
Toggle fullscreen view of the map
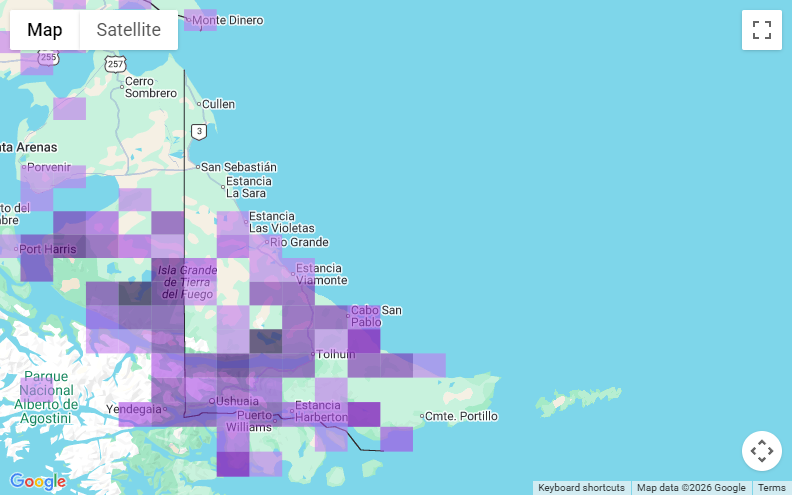[x=761, y=30]
